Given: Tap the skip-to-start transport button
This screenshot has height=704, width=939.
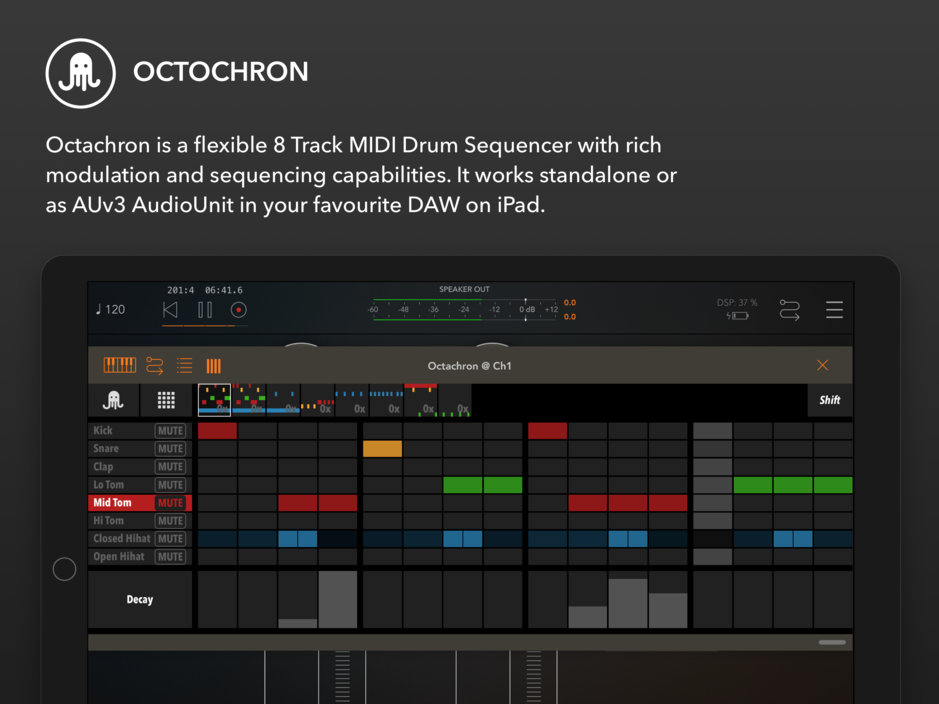Looking at the screenshot, I should [170, 309].
